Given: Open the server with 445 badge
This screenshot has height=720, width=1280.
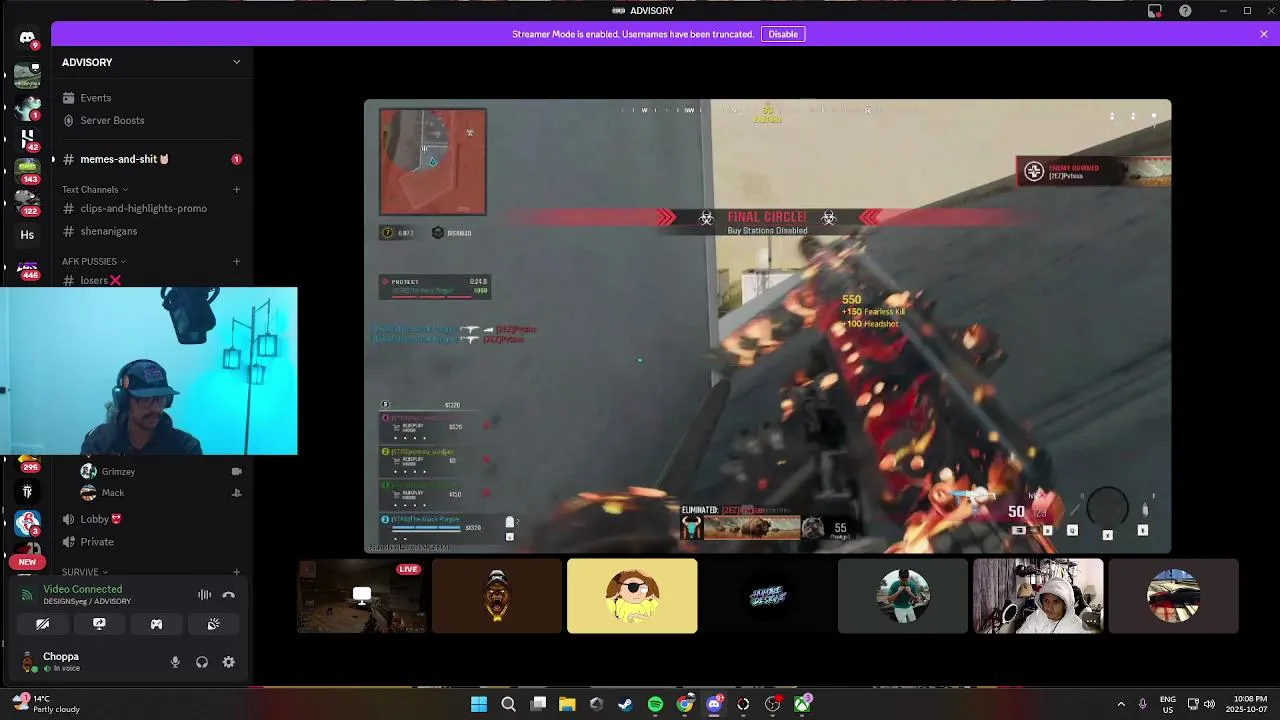Looking at the screenshot, I should [x=27, y=268].
